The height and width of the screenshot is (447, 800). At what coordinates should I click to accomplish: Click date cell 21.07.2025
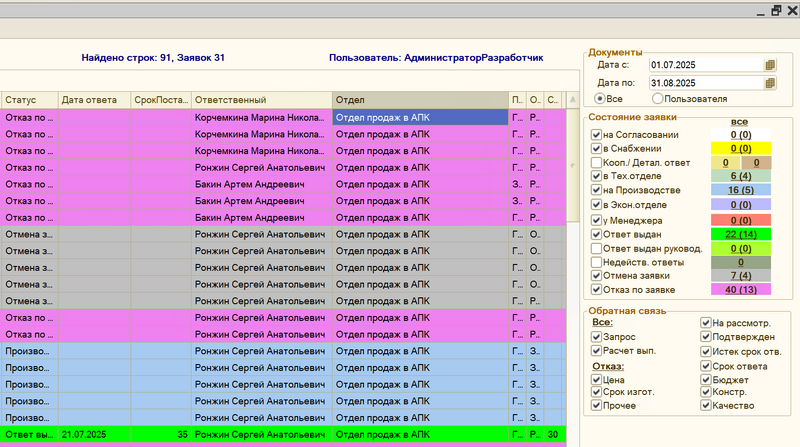[95, 435]
